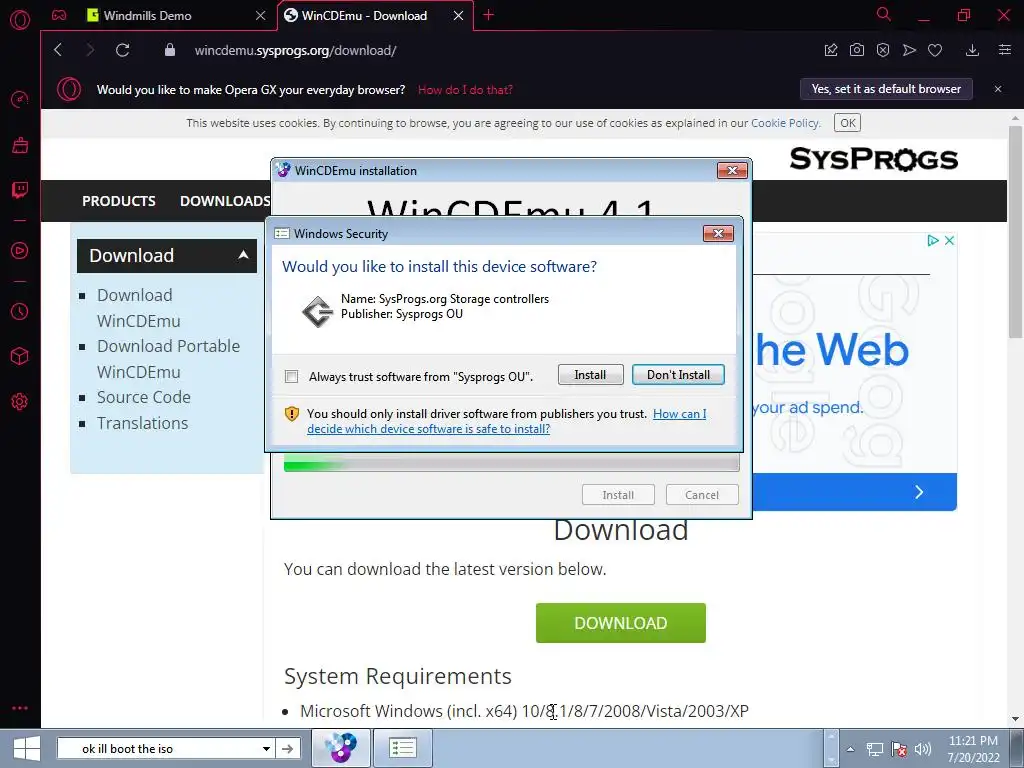
Task: Click green DOWNLOAD button
Action: (620, 623)
